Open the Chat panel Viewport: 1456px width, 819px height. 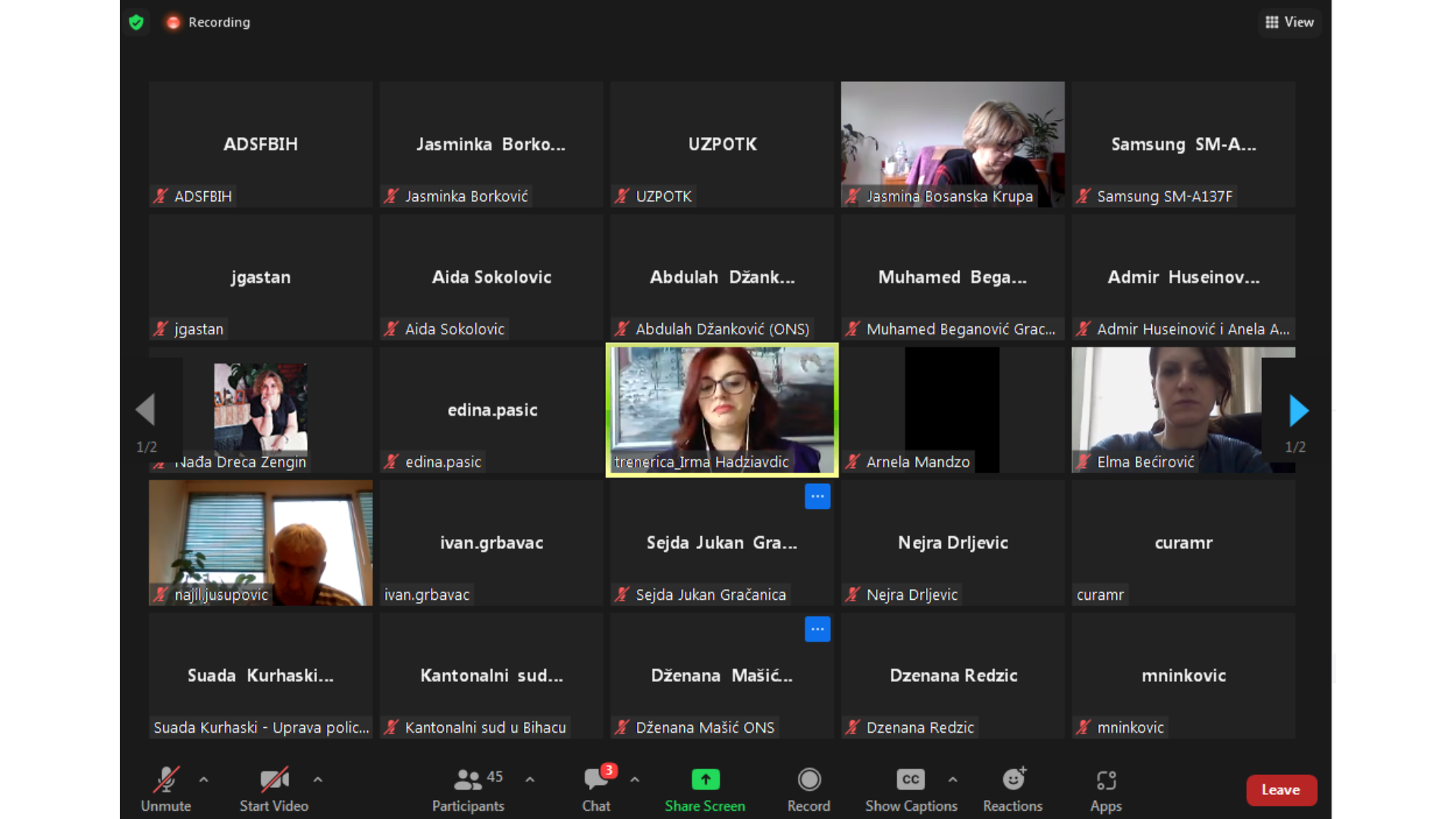click(x=596, y=789)
